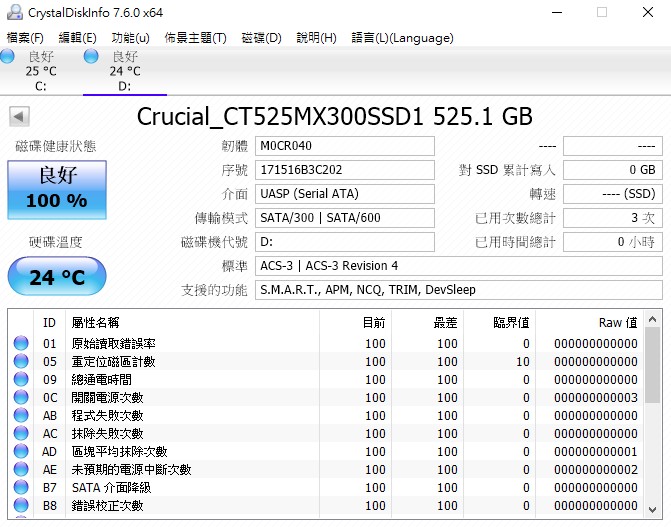The height and width of the screenshot is (527, 671).
Task: Click the total SSD writes 0 GB field
Action: (x=613, y=170)
